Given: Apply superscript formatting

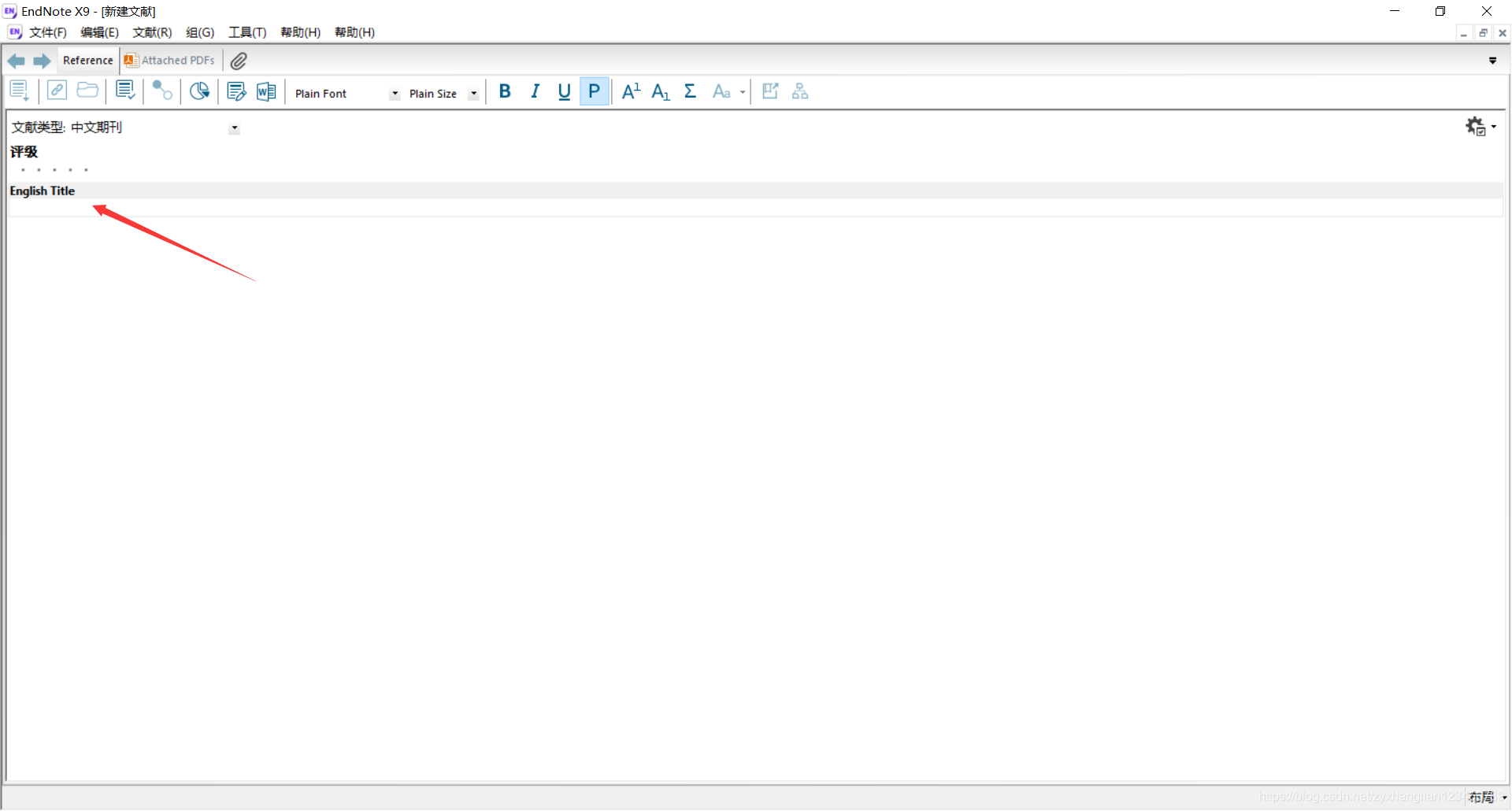Looking at the screenshot, I should point(631,91).
